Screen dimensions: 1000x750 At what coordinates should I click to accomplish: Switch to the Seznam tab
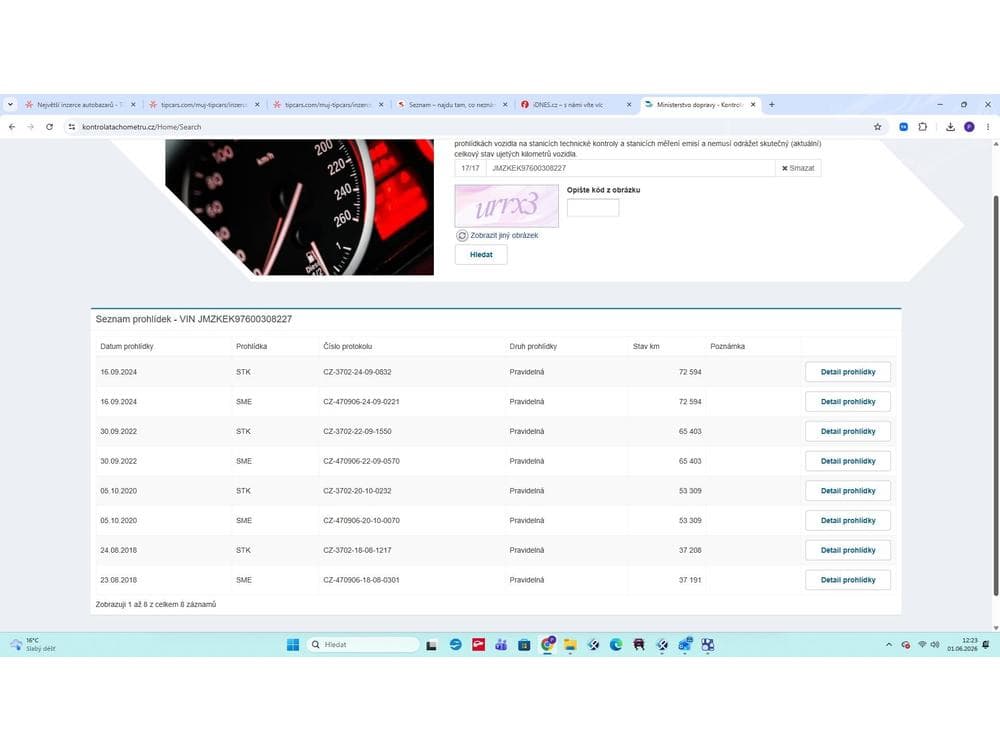[451, 105]
